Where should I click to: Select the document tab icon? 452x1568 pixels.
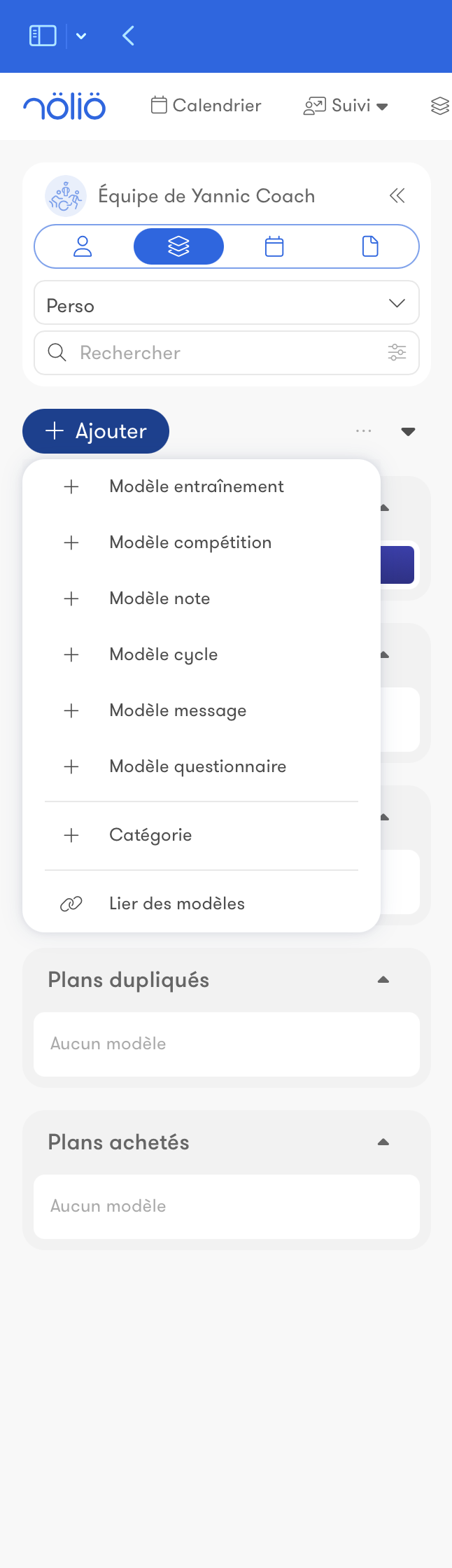click(x=371, y=246)
